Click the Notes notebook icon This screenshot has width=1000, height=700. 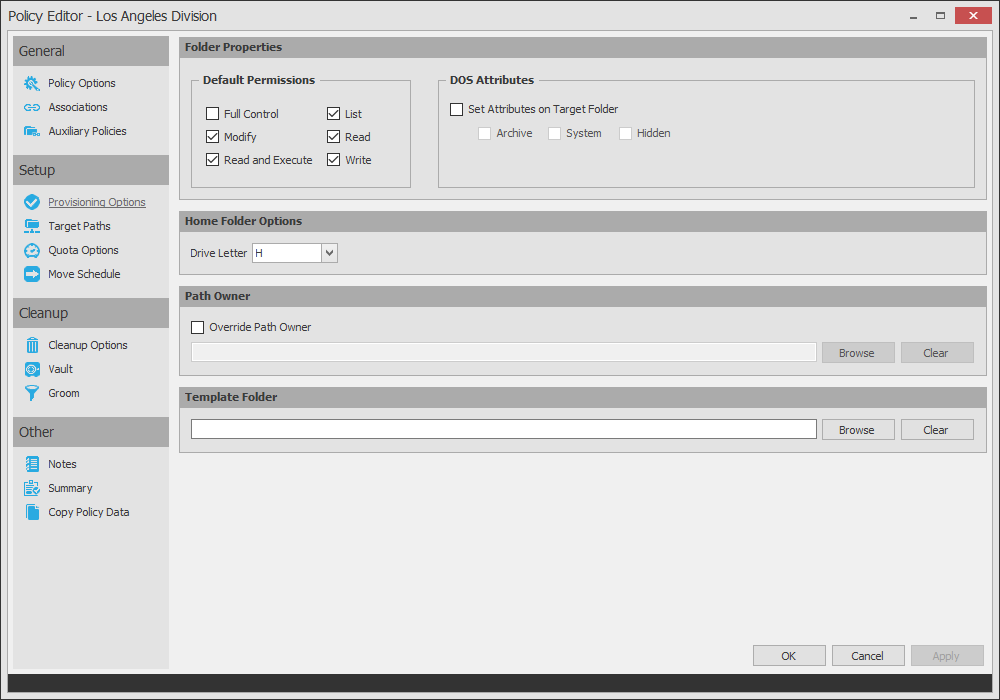pos(32,464)
